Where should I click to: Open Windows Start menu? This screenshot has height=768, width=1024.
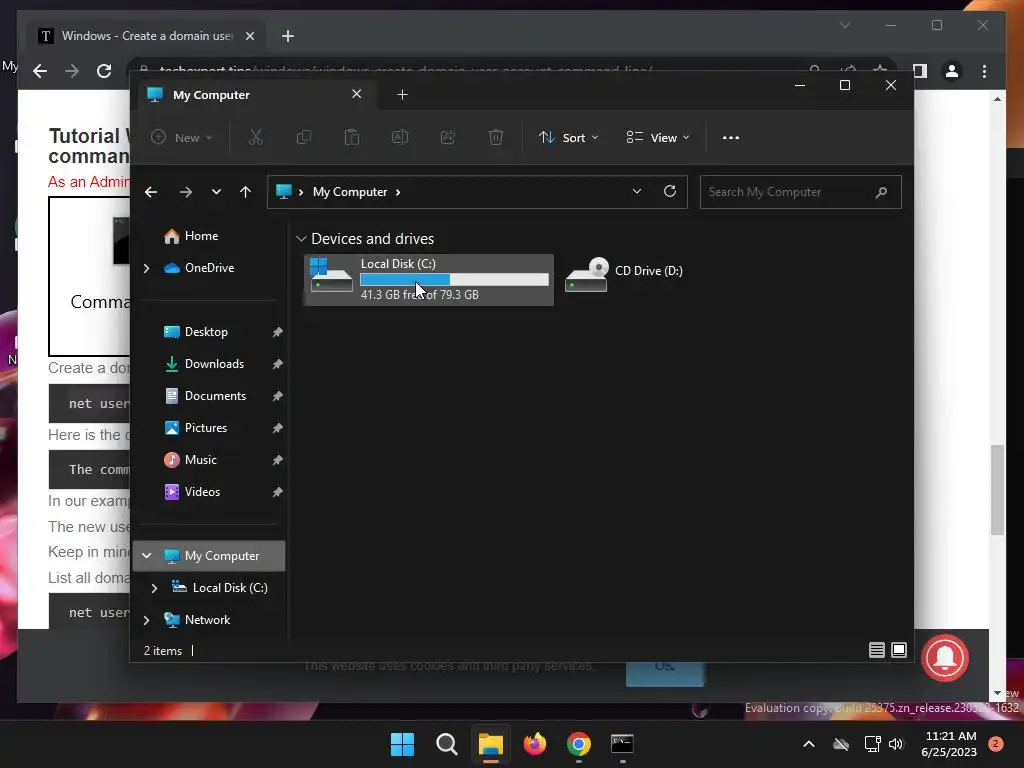[402, 744]
